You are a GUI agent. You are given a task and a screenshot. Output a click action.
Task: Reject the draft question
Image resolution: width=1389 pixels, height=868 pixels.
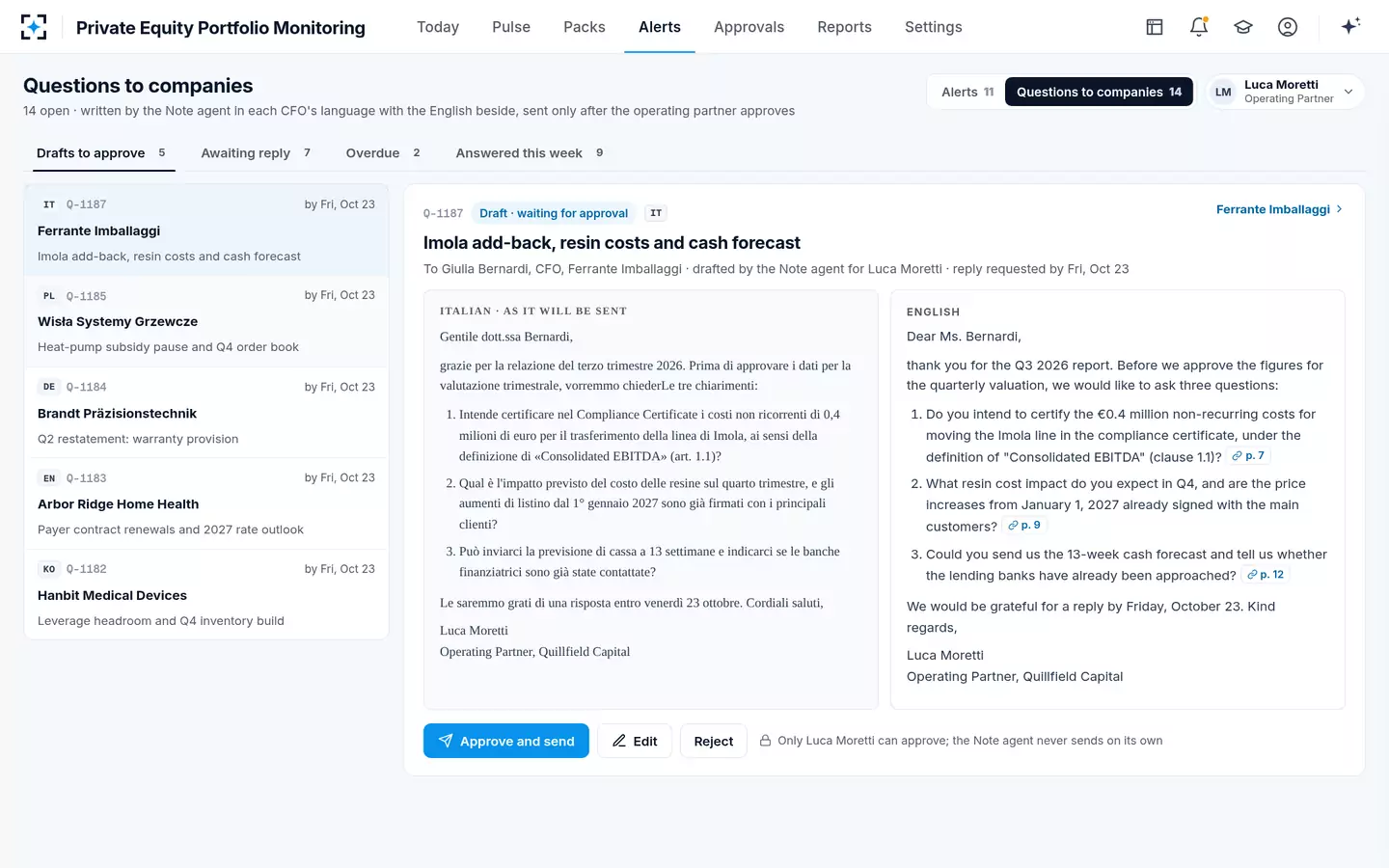[714, 741]
